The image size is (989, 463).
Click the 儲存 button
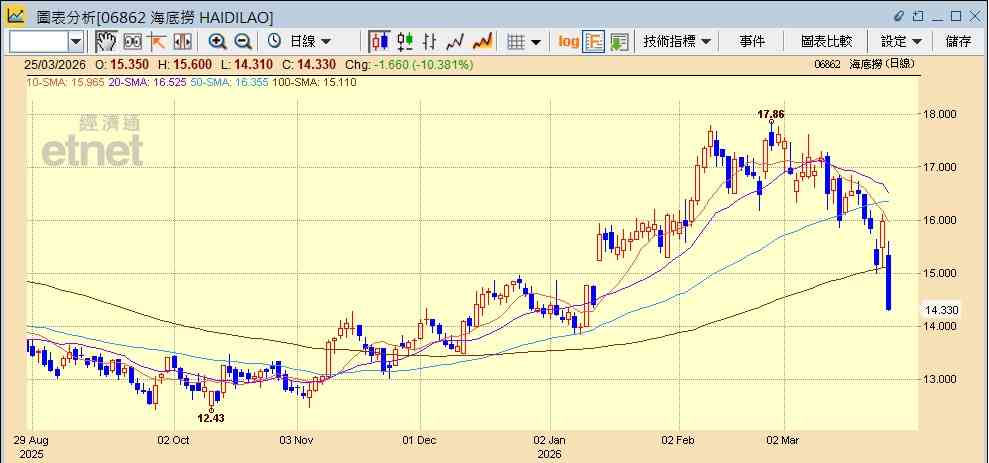tap(959, 42)
